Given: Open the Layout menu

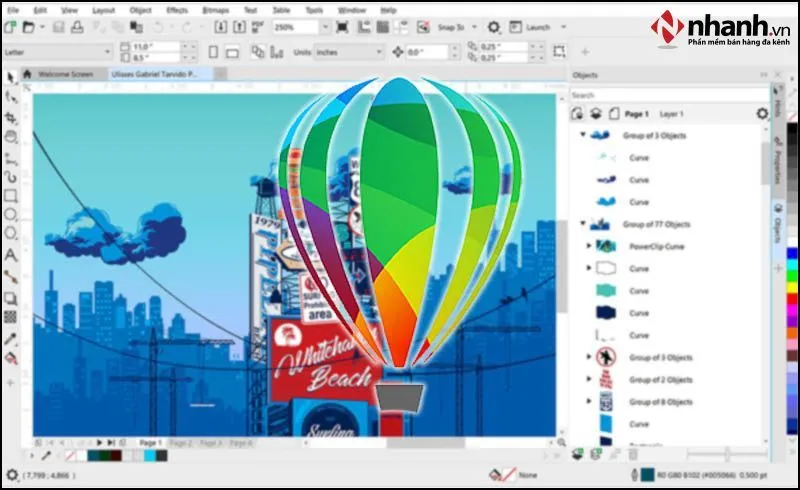Looking at the screenshot, I should (104, 10).
